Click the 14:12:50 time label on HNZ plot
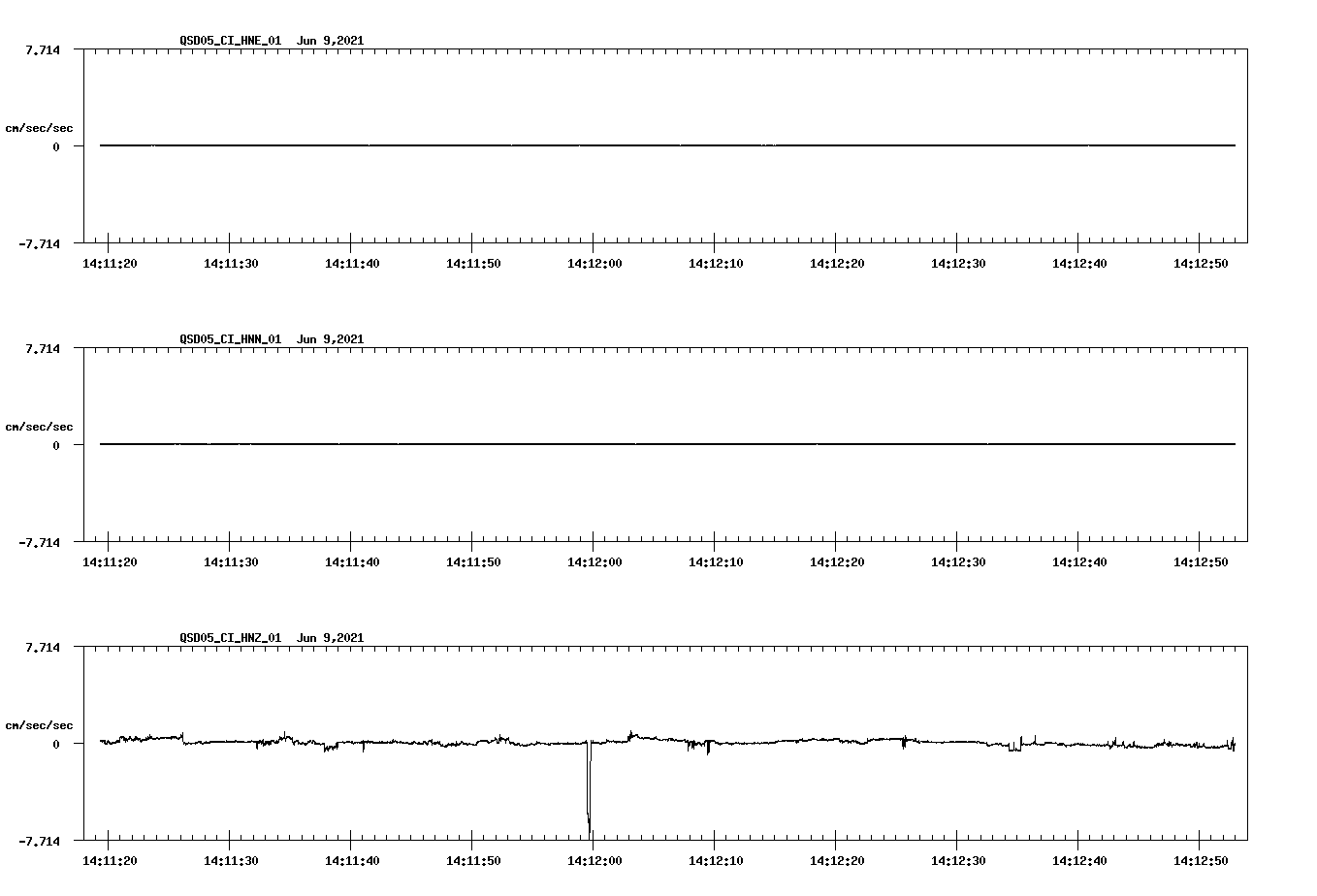This screenshot has width=1317, height=896. [1201, 861]
